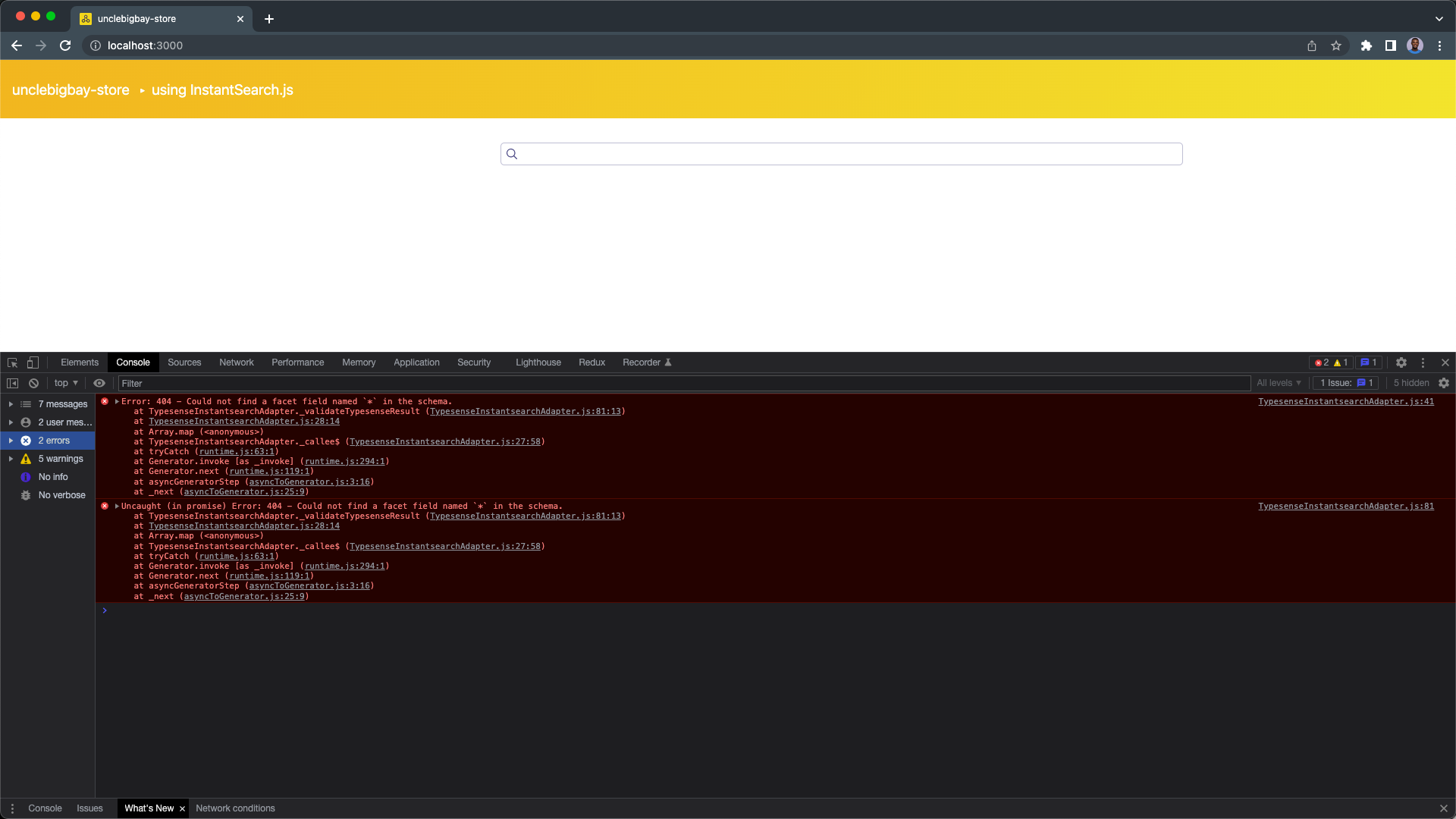Image resolution: width=1456 pixels, height=819 pixels.
Task: Expand '7 messages' sidebar group
Action: pyautogui.click(x=11, y=404)
